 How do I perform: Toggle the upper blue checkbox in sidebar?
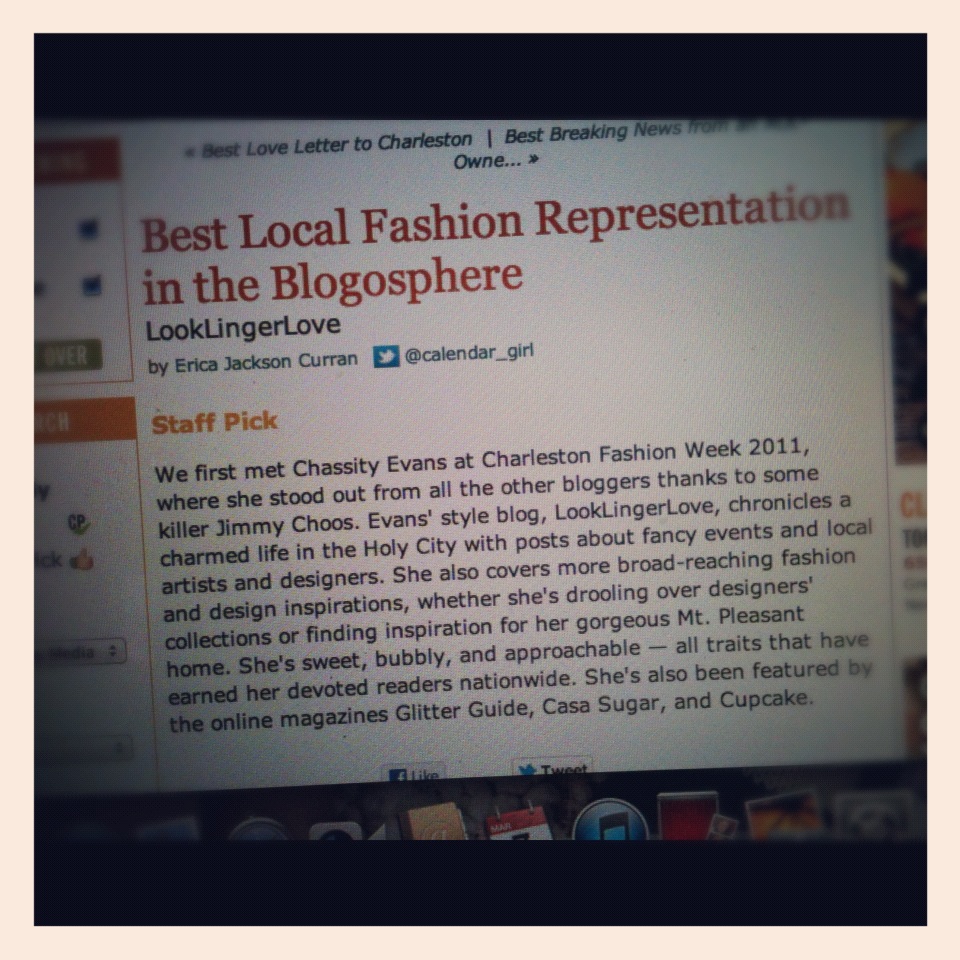pyautogui.click(x=89, y=229)
